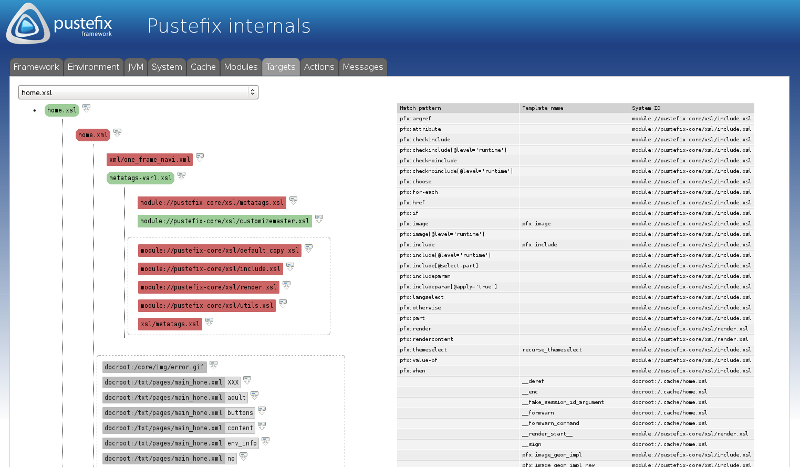The image size is (800, 467).
Task: Select the red home.xml node
Action: (93, 135)
